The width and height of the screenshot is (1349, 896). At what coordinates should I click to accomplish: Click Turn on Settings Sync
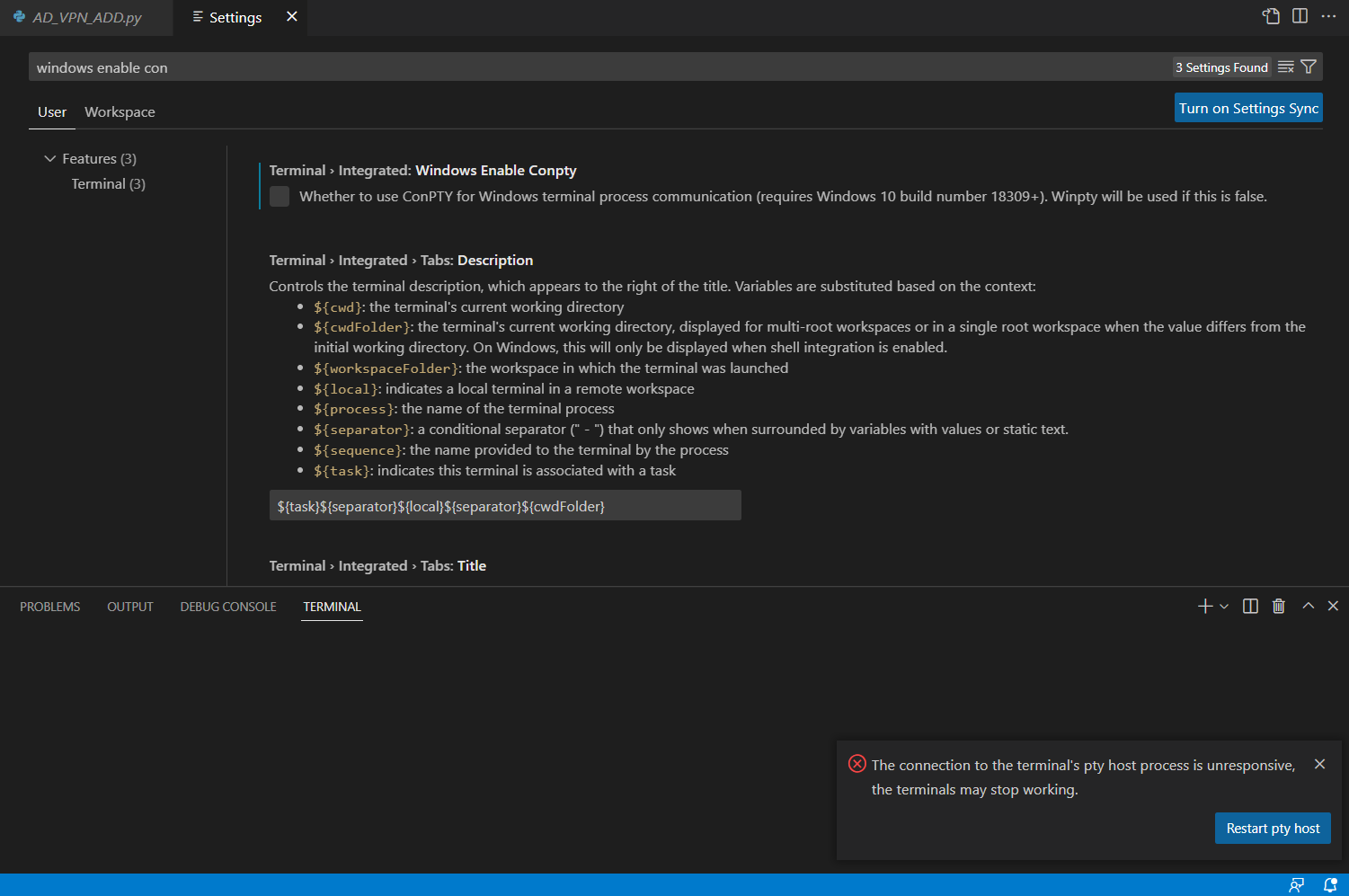[x=1248, y=107]
